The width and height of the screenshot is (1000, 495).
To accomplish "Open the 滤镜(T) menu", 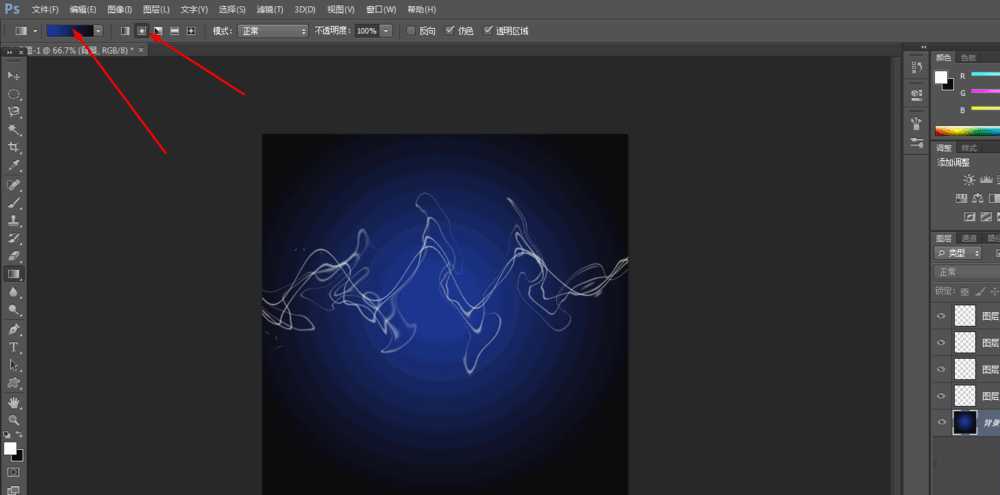I will pyautogui.click(x=270, y=10).
